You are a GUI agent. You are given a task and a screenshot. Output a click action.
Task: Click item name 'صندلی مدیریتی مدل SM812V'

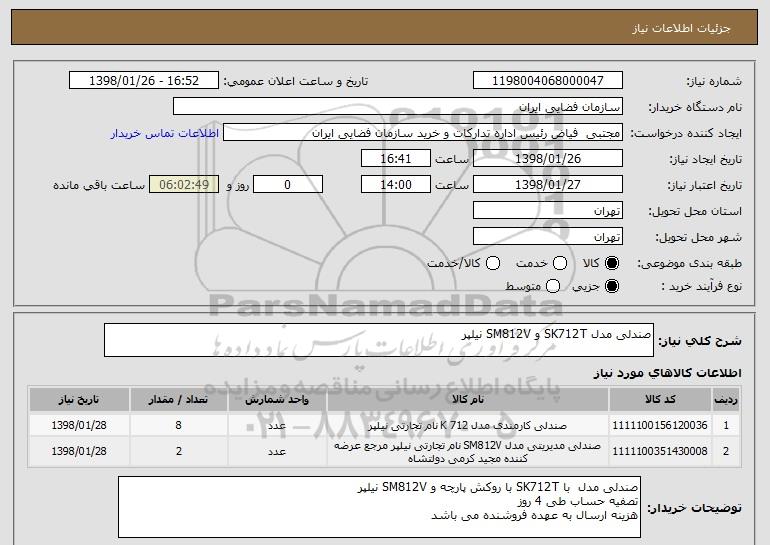tap(468, 452)
